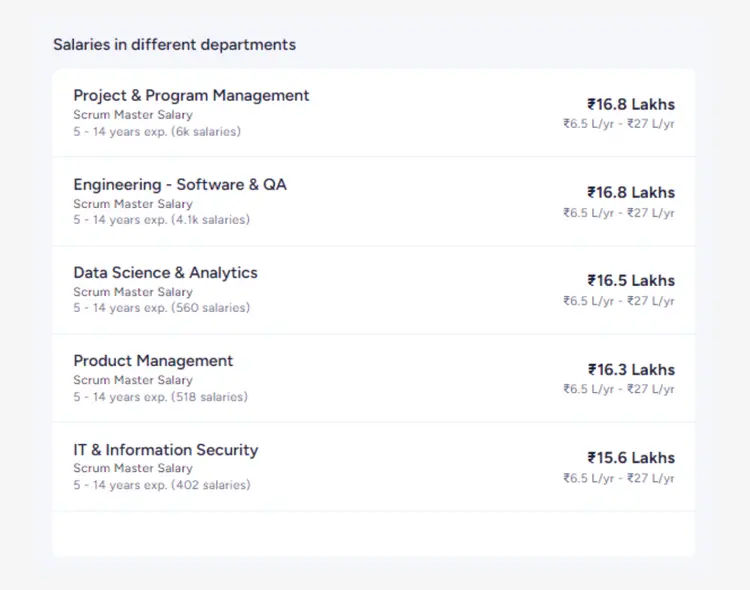750x590 pixels.
Task: Open Project & Program Management department
Action: (191, 96)
